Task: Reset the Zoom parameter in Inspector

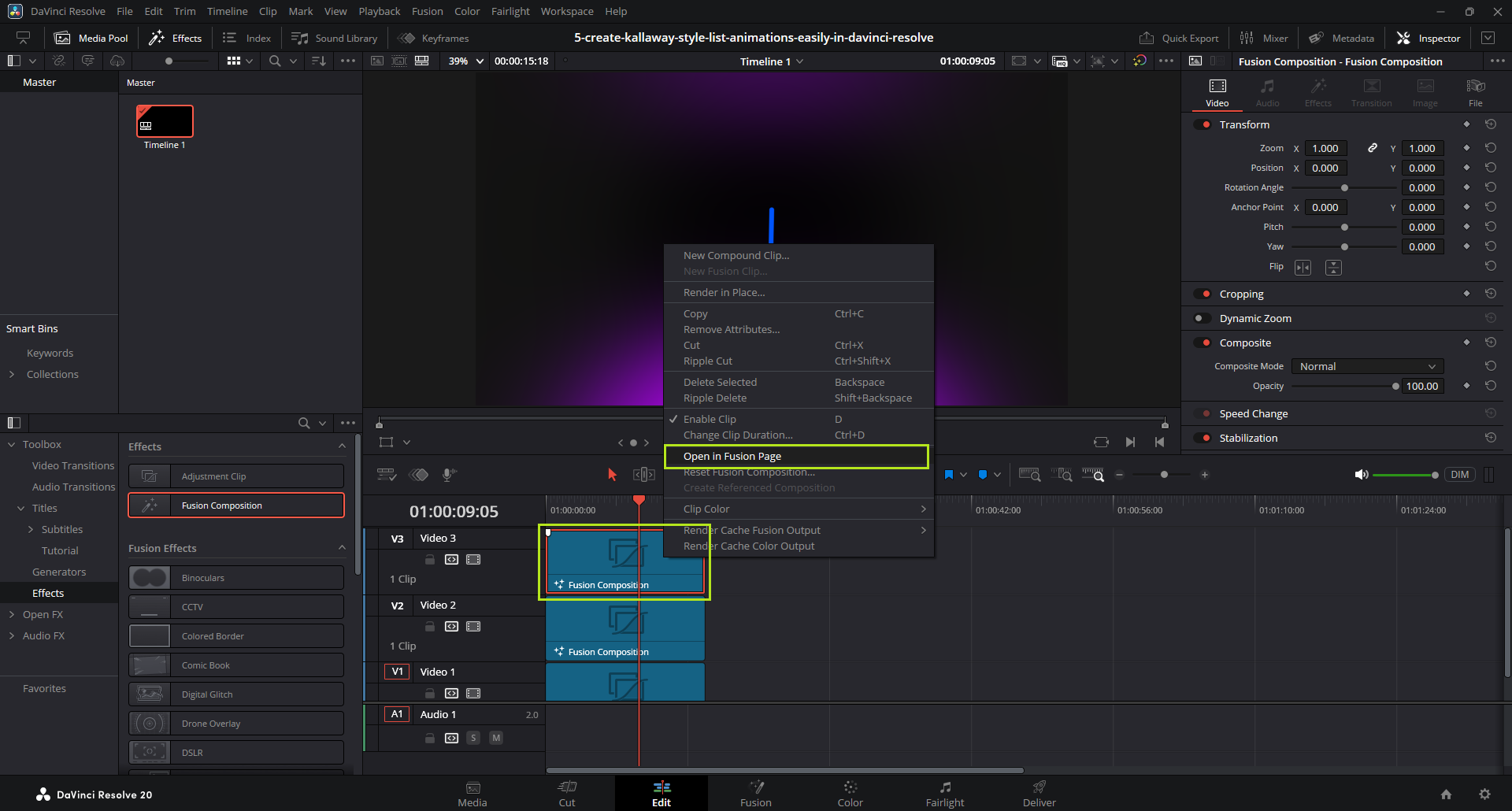Action: click(x=1490, y=148)
